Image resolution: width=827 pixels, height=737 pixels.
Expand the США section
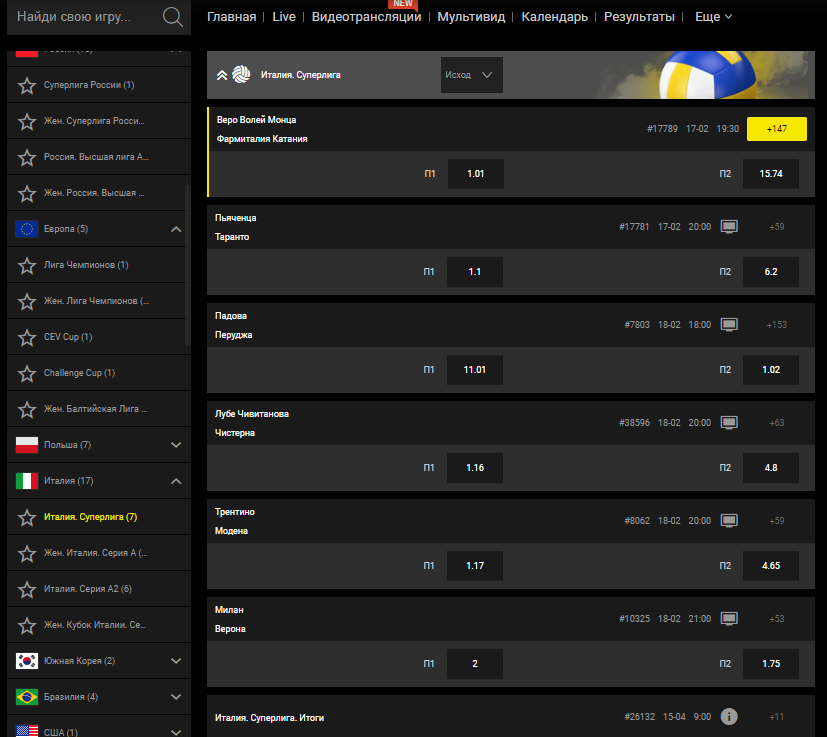point(176,732)
